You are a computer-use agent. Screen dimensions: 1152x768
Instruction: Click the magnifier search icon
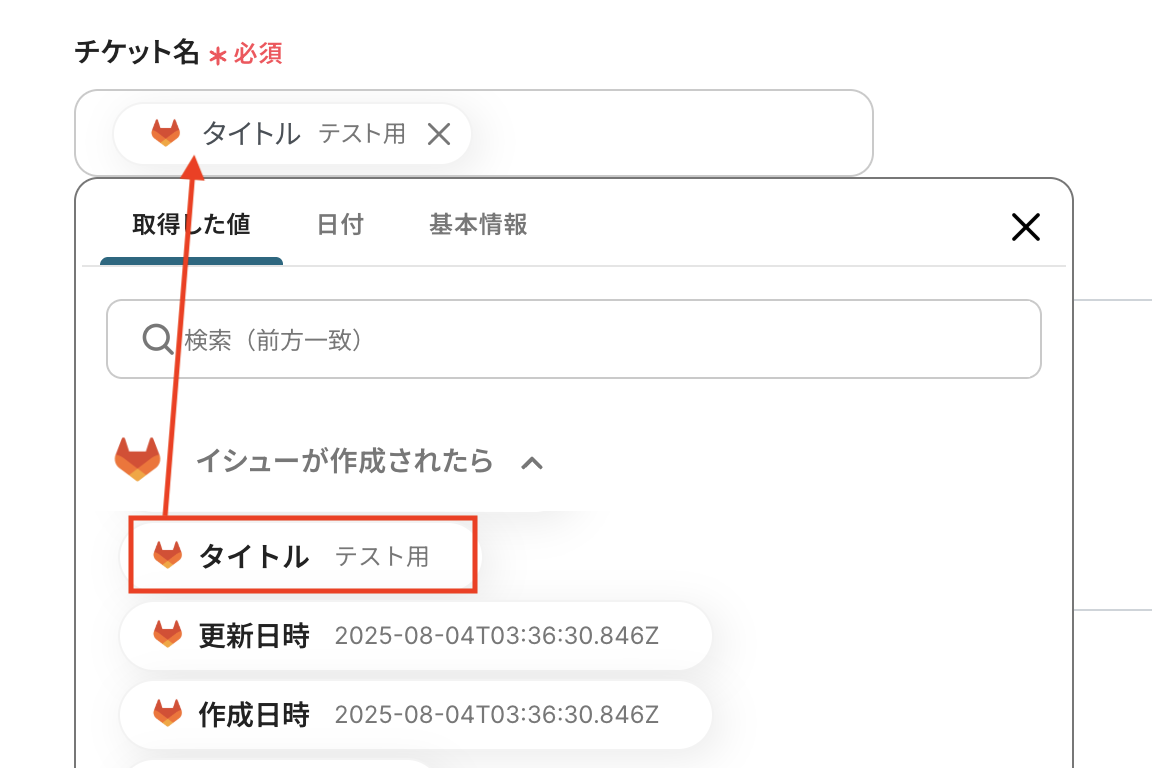(158, 340)
